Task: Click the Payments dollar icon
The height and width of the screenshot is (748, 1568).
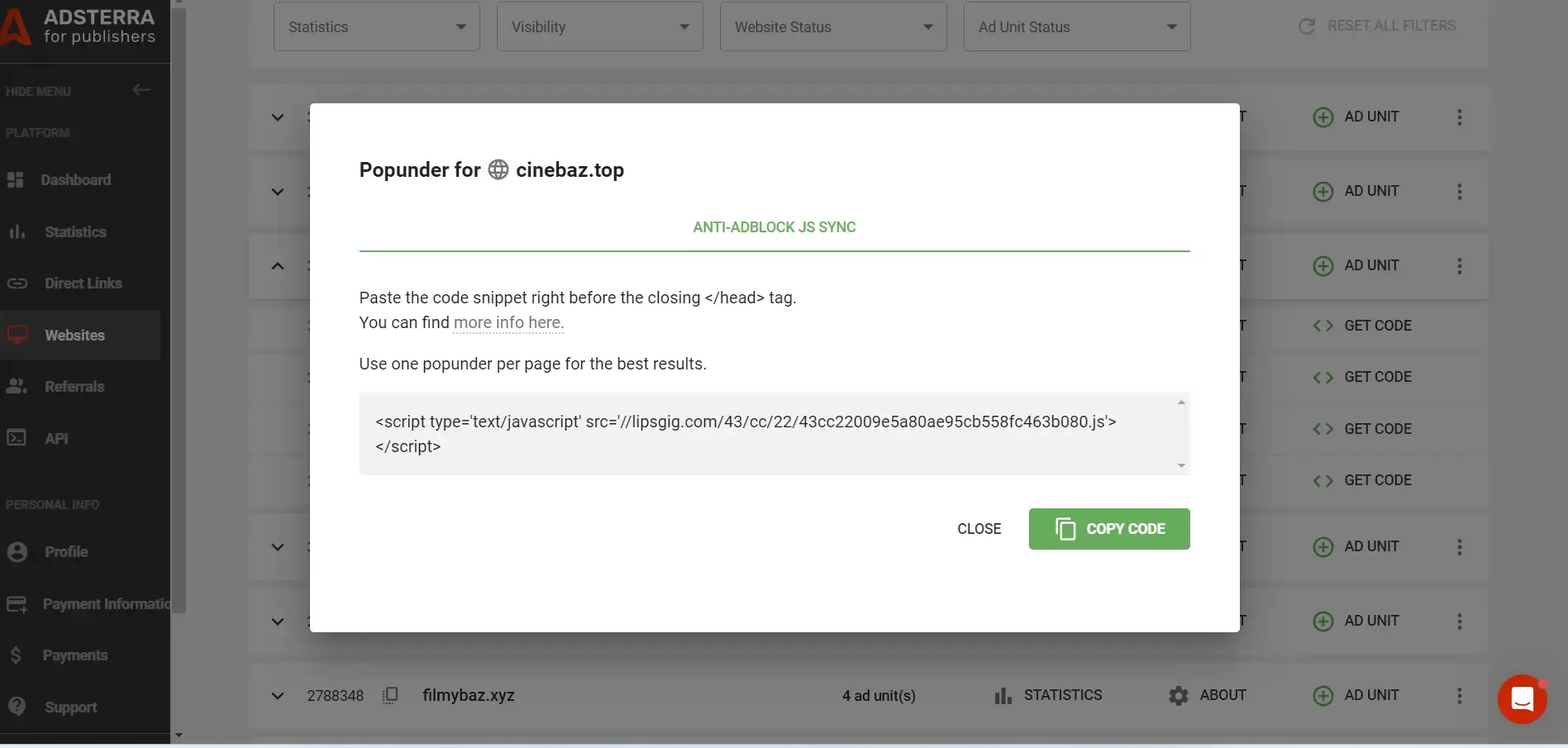Action: point(16,655)
